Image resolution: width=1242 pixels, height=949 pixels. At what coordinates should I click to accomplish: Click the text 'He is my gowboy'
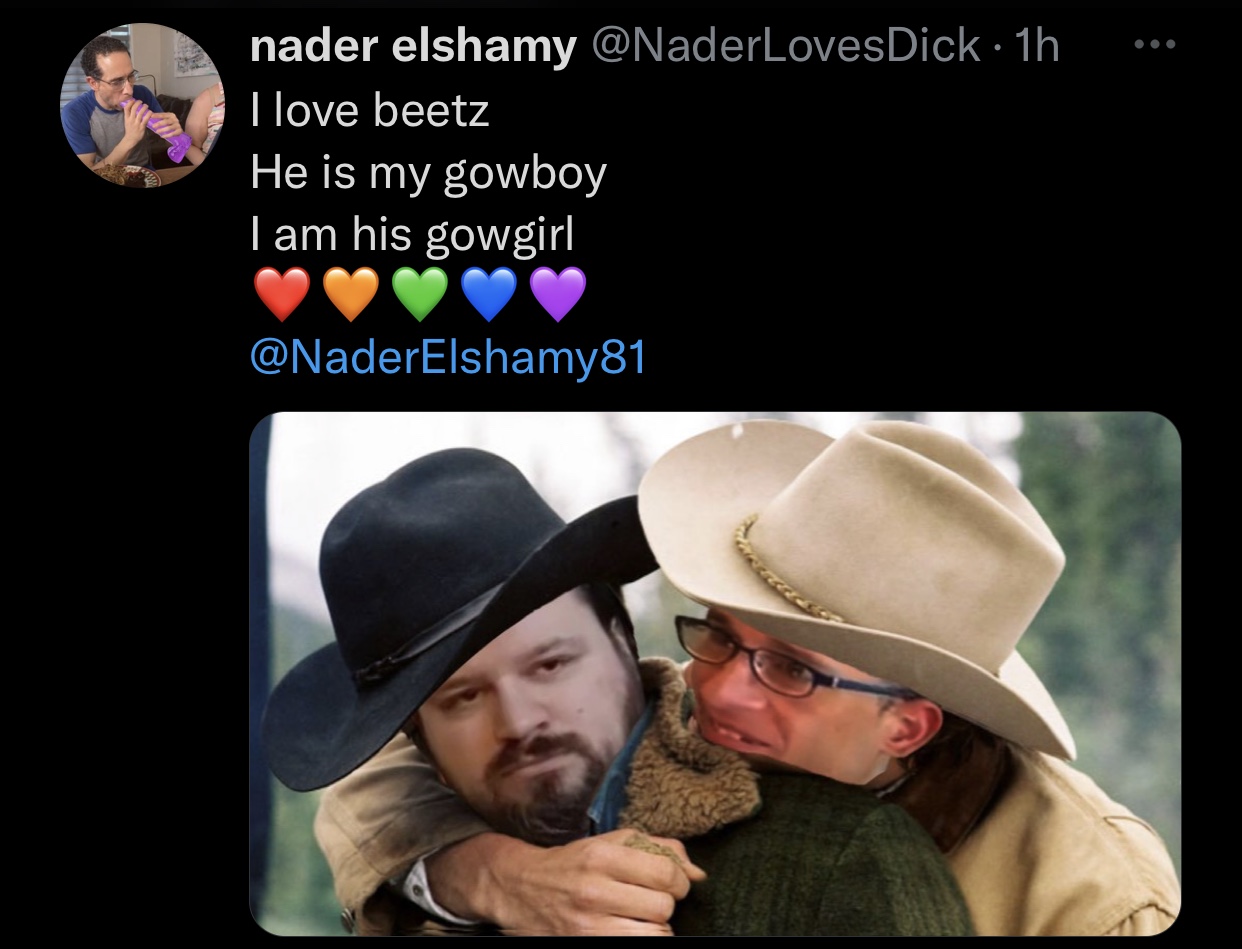click(x=428, y=174)
